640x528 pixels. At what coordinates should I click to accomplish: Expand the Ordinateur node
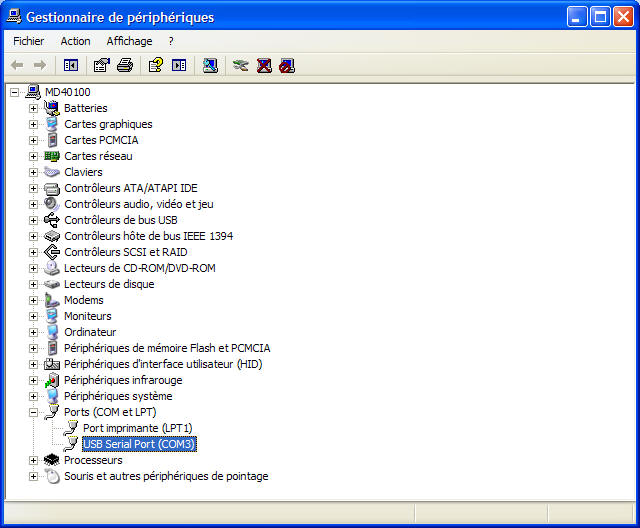point(33,332)
